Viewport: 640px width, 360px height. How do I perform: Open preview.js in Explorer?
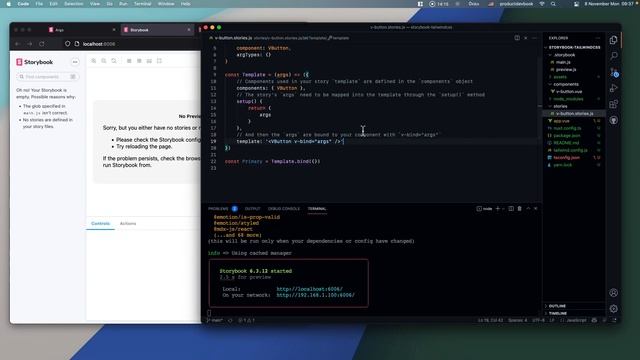click(x=573, y=69)
